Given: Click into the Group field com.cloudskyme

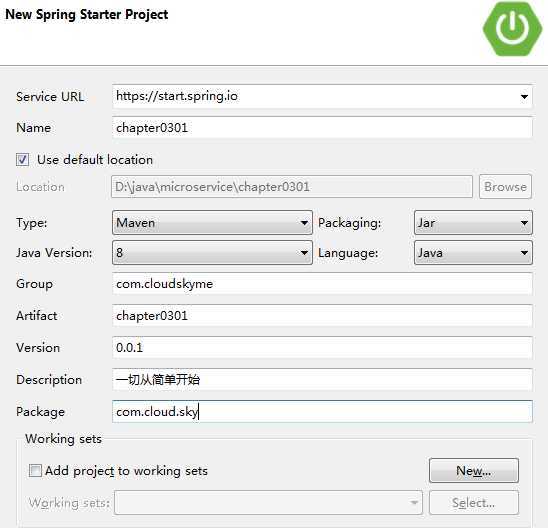Looking at the screenshot, I should coord(322,284).
